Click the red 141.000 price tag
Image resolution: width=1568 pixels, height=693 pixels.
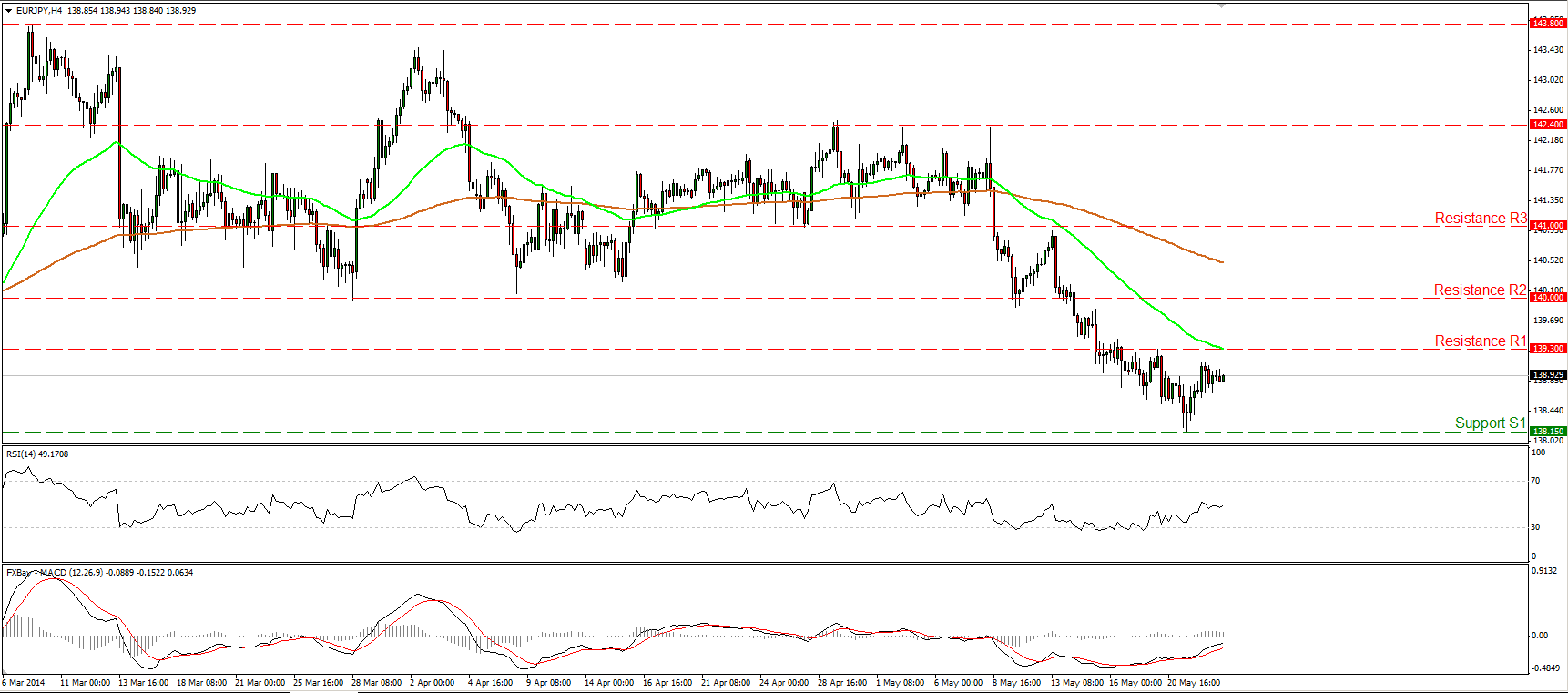click(x=1548, y=225)
